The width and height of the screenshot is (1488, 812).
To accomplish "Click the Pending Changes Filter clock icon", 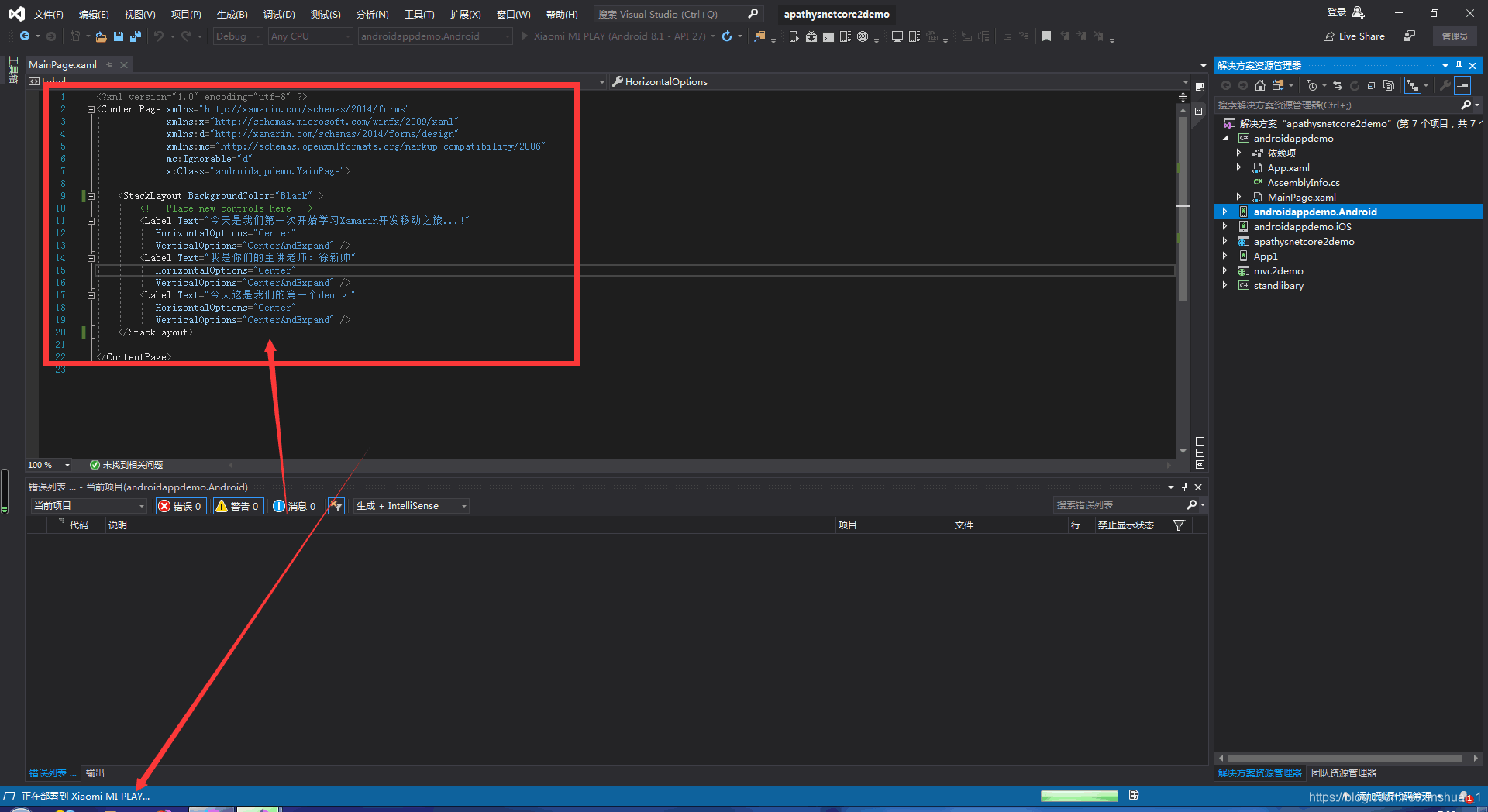I will tap(1312, 85).
